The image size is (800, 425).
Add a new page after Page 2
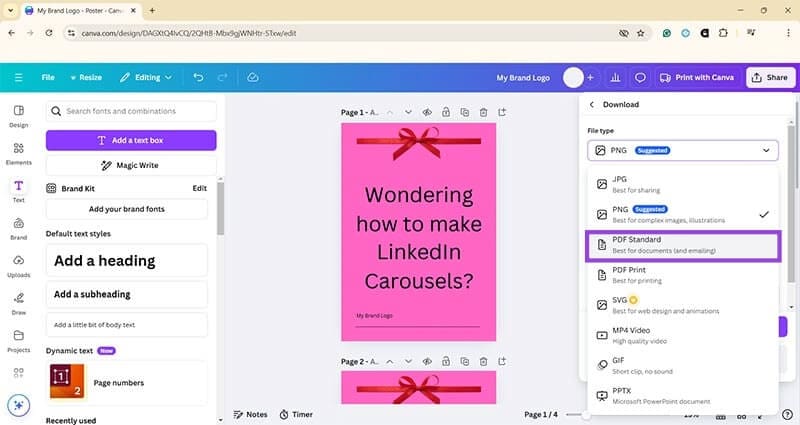(x=502, y=361)
